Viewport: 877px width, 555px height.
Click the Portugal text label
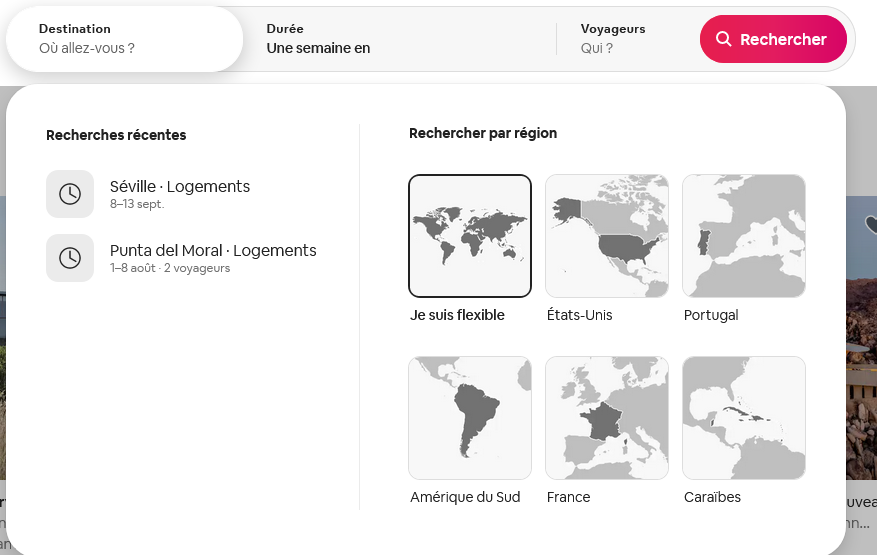pyautogui.click(x=711, y=315)
